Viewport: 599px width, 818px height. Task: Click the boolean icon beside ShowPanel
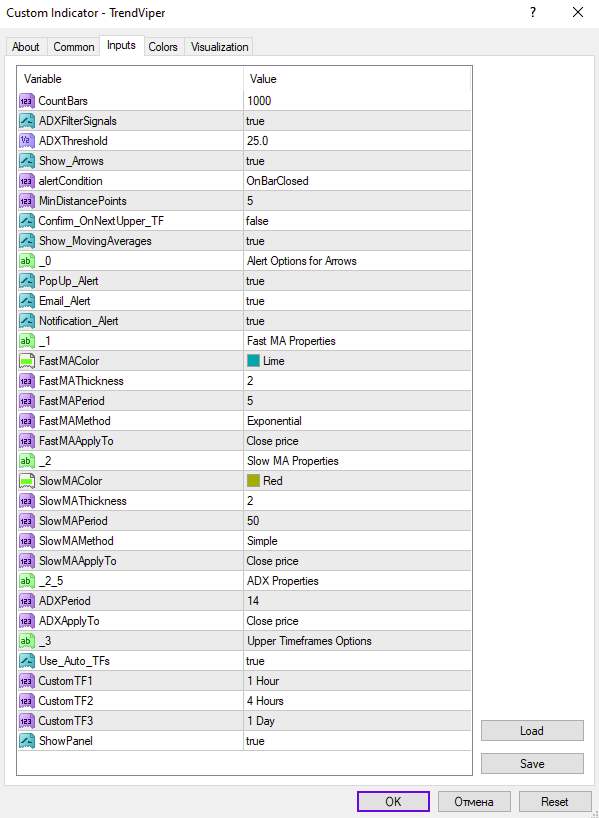pyautogui.click(x=27, y=741)
